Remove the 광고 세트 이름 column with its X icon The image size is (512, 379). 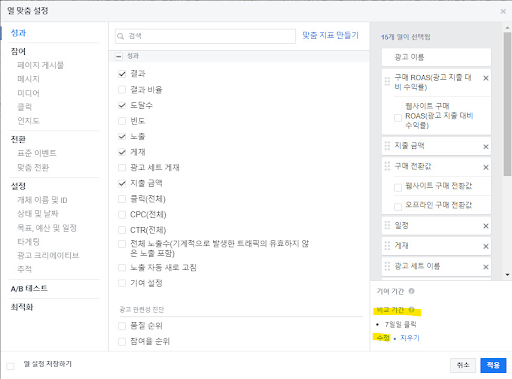click(486, 267)
